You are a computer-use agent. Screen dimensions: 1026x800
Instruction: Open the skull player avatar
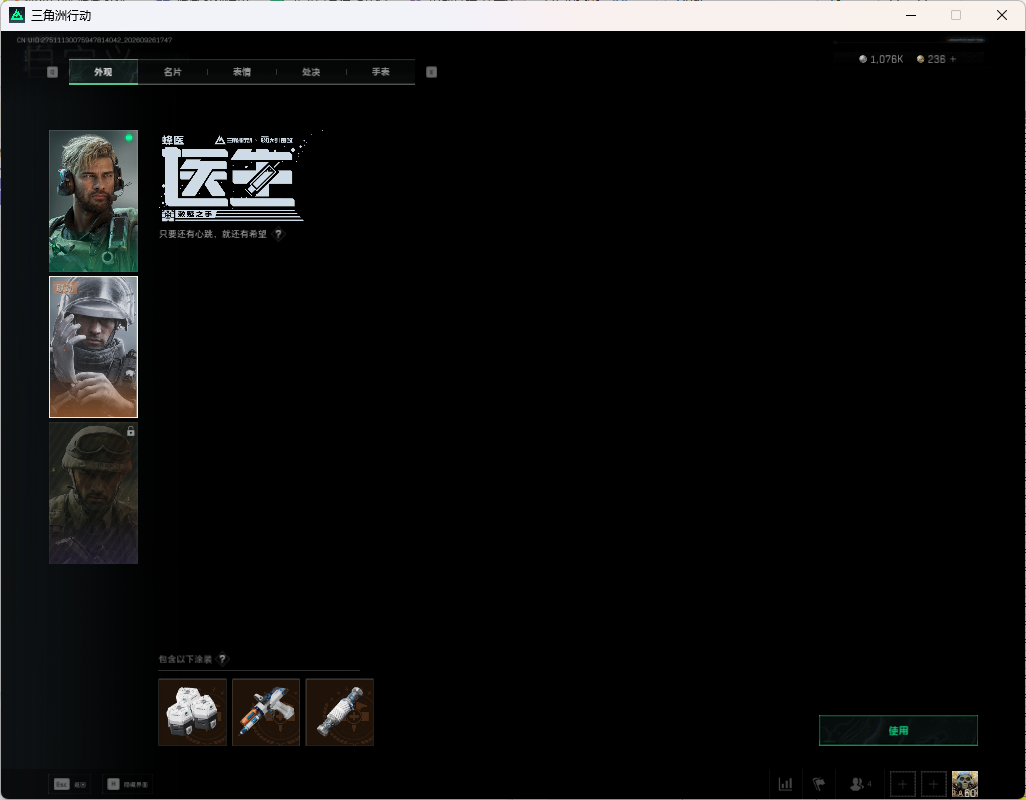pyautogui.click(x=965, y=784)
